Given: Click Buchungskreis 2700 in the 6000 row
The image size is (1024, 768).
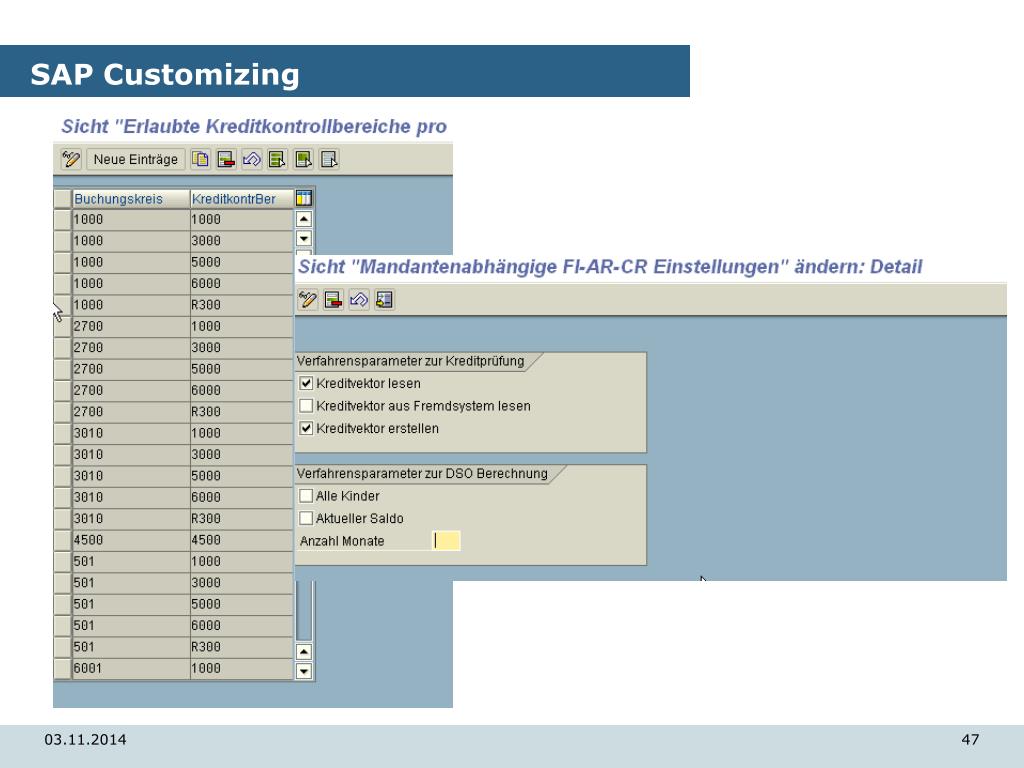Looking at the screenshot, I should pos(131,391).
